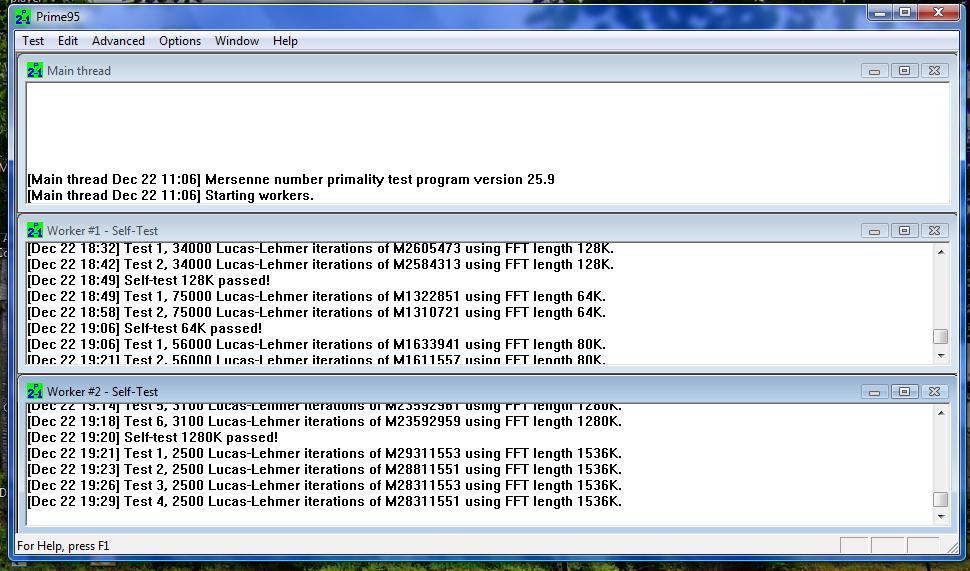This screenshot has width=970, height=571.
Task: Click the M28311553 Test 3 line
Action: click(x=324, y=486)
